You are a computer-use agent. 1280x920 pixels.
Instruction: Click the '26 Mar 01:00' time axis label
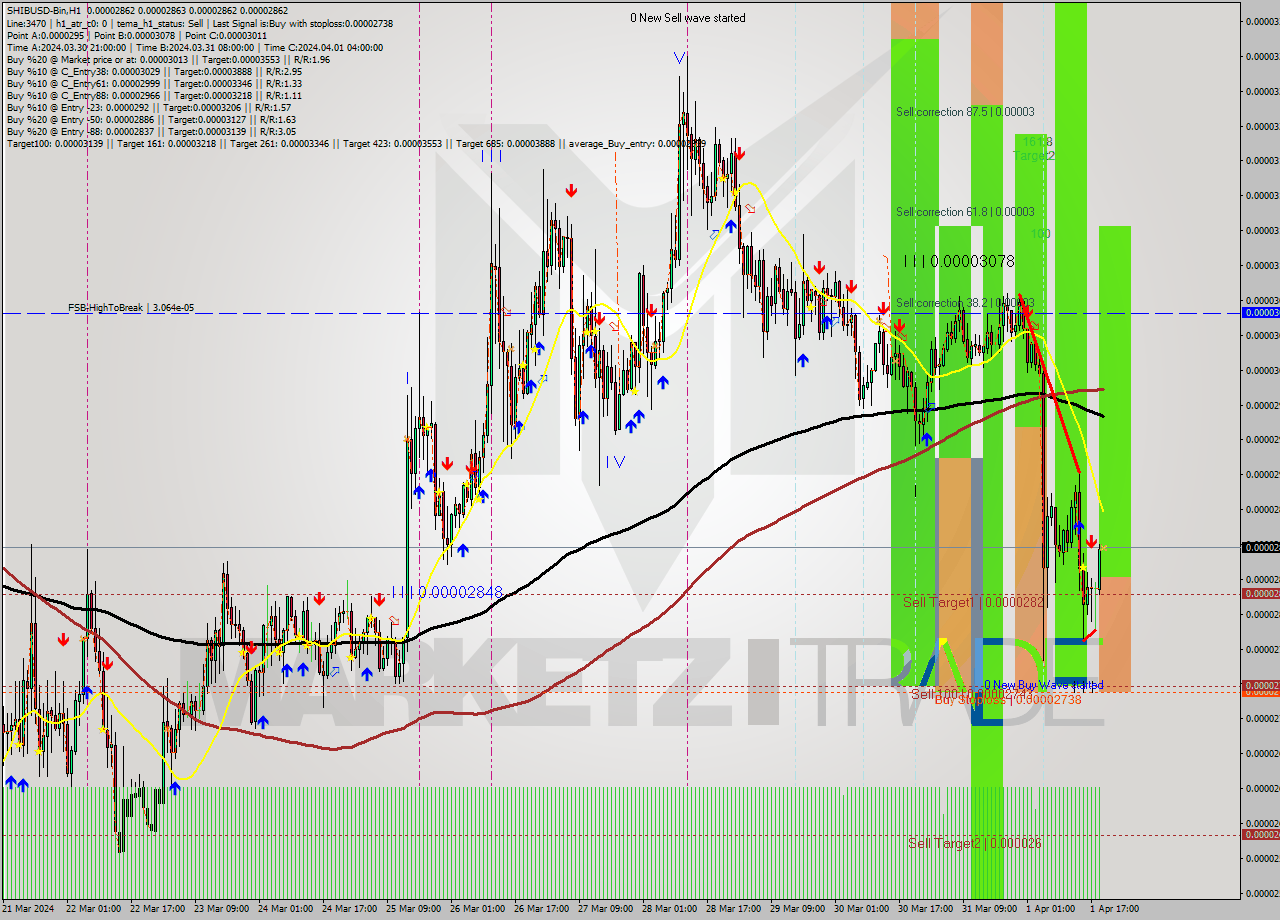(x=477, y=909)
